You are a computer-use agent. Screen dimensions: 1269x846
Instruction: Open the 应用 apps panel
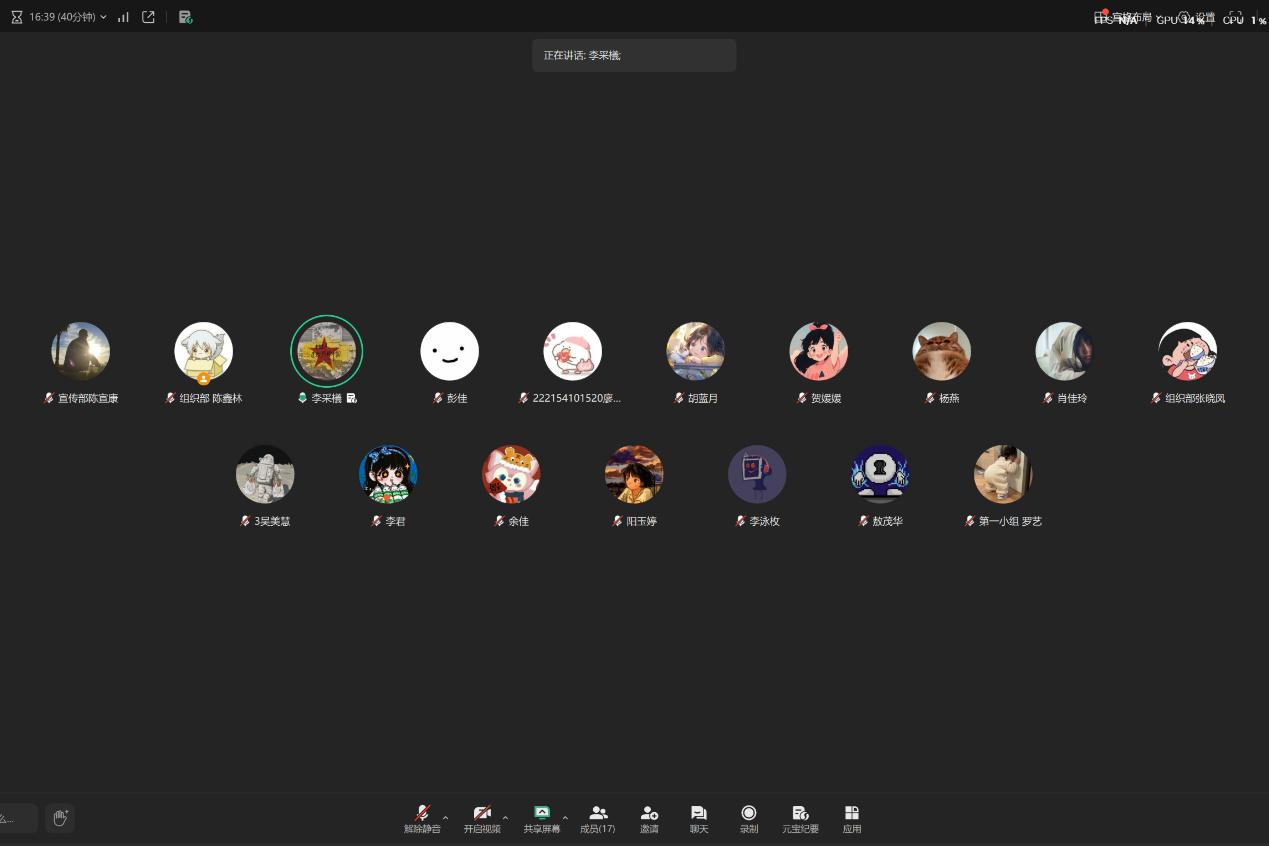point(852,818)
